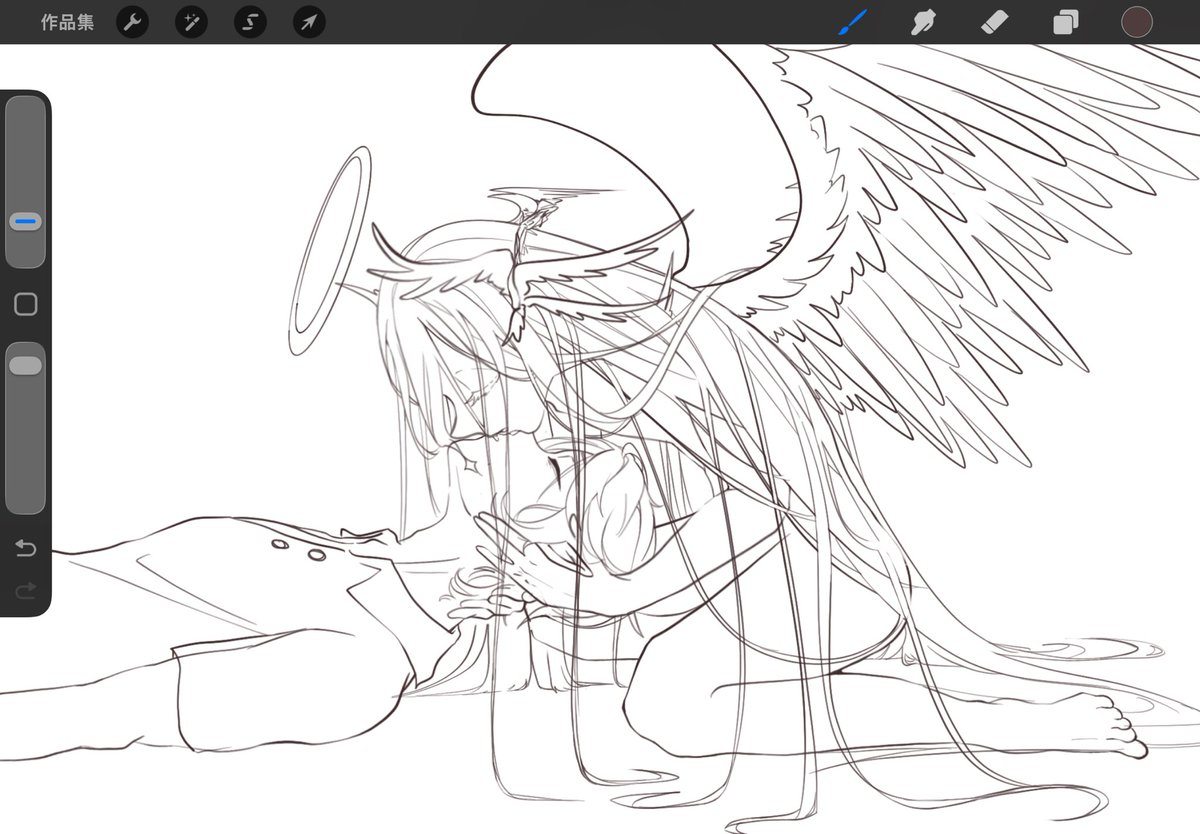Screen dimensions: 1200x834
Task: Select the Eraser tool
Action: 995,22
